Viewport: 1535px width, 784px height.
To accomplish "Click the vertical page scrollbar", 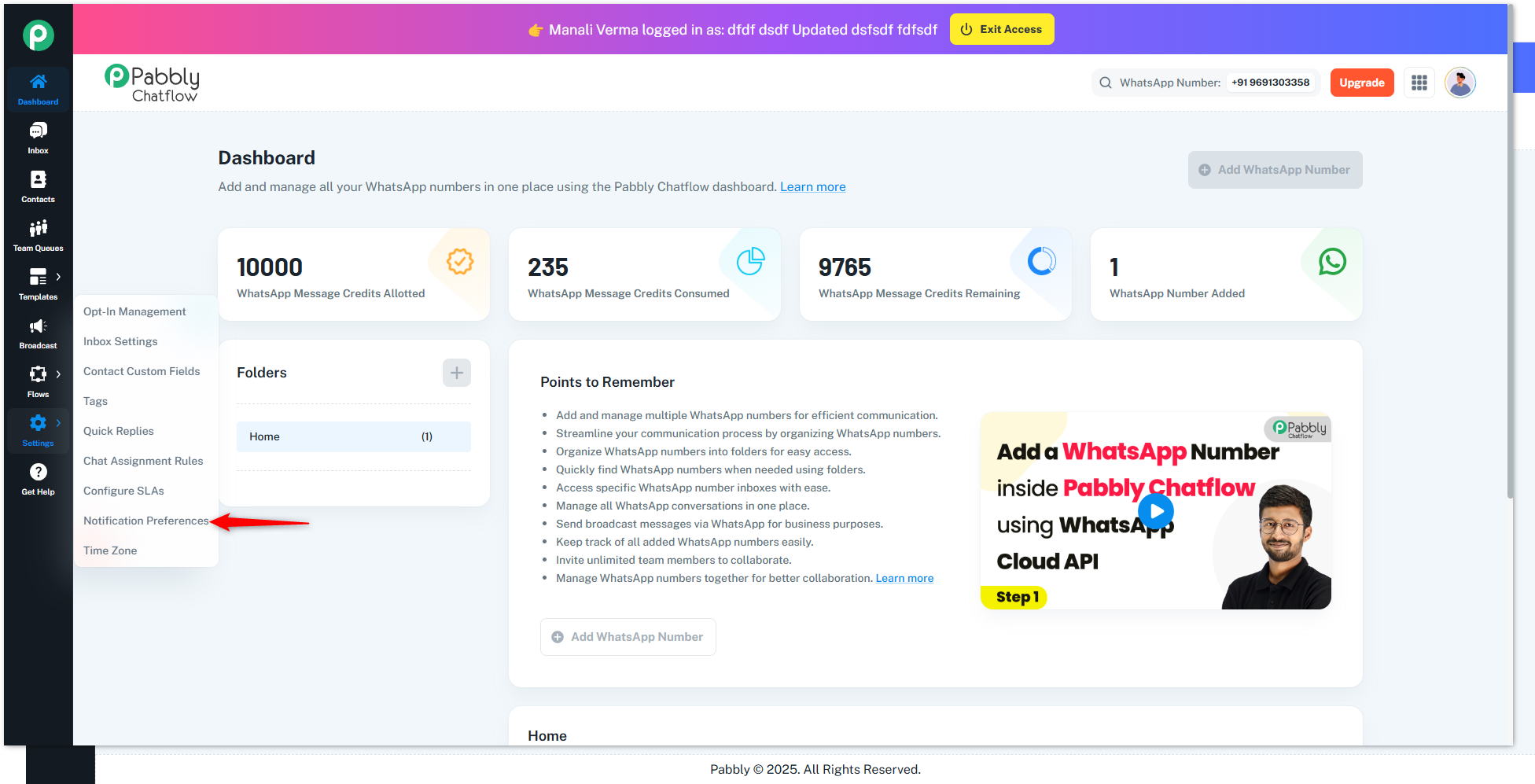I will 1511,252.
